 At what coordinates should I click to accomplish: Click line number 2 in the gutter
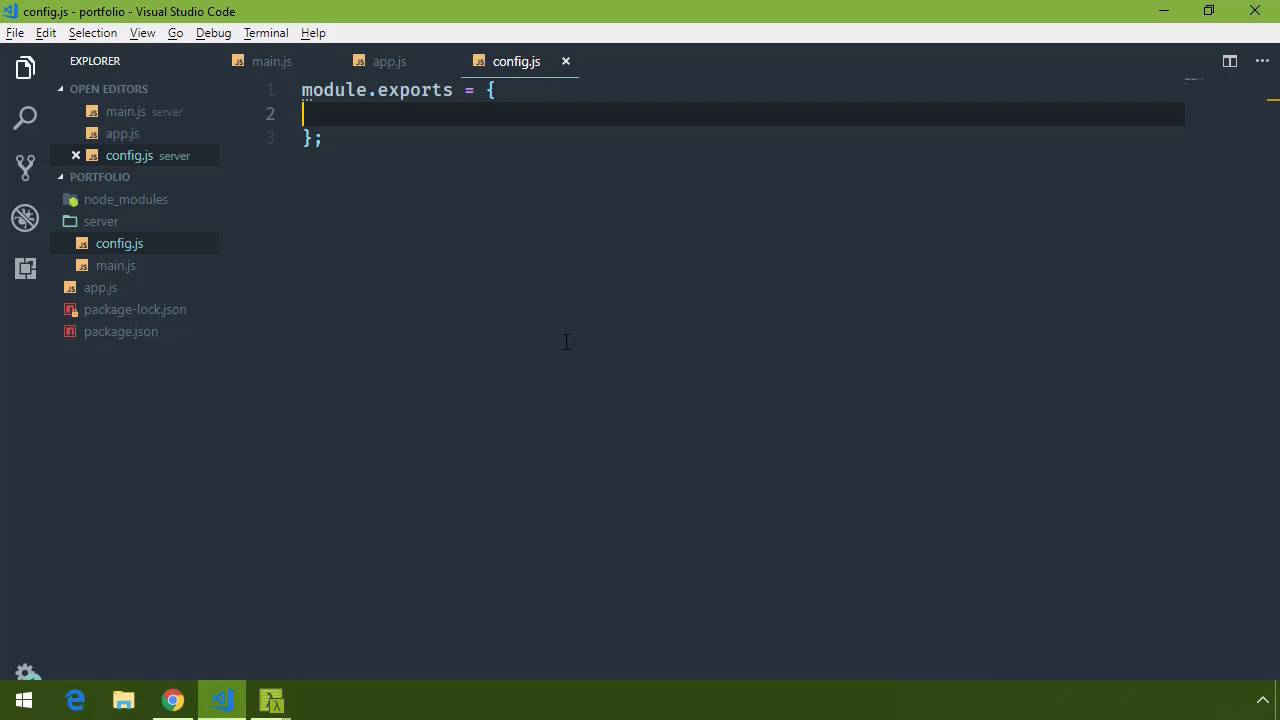tap(270, 114)
